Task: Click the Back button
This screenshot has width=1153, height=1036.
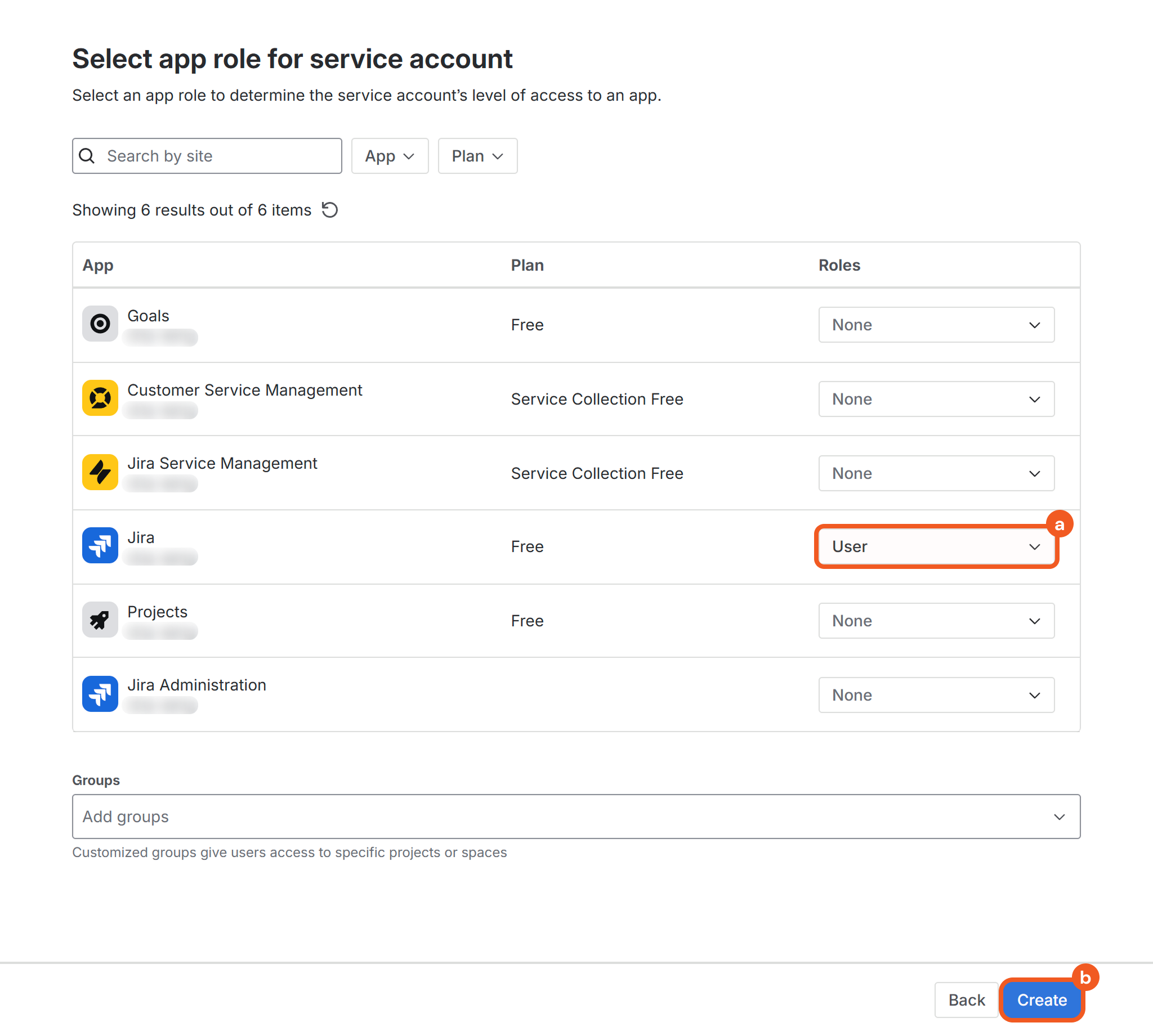Action: (966, 999)
